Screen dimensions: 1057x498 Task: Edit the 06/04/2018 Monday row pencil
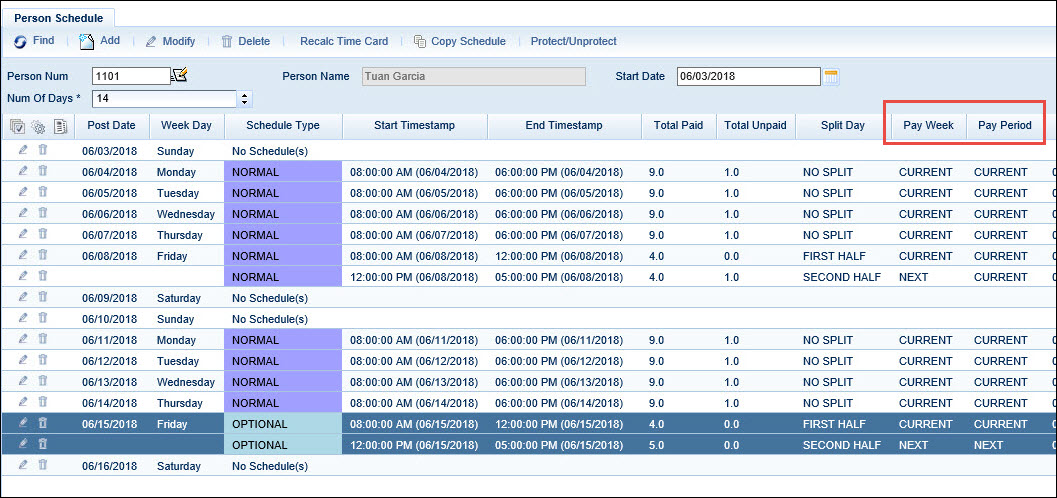pos(23,171)
